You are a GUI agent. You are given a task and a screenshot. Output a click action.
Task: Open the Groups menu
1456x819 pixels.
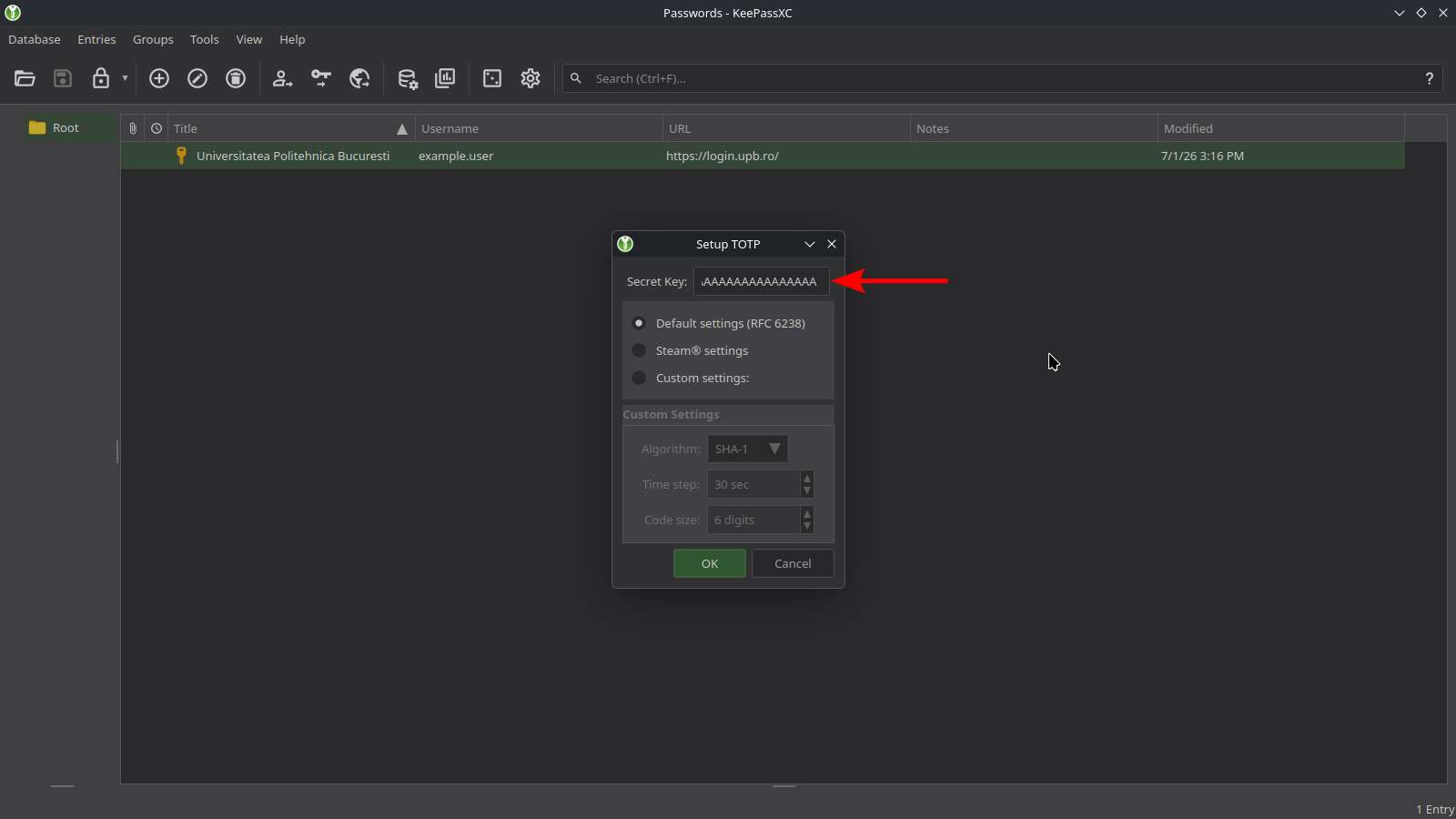click(153, 39)
